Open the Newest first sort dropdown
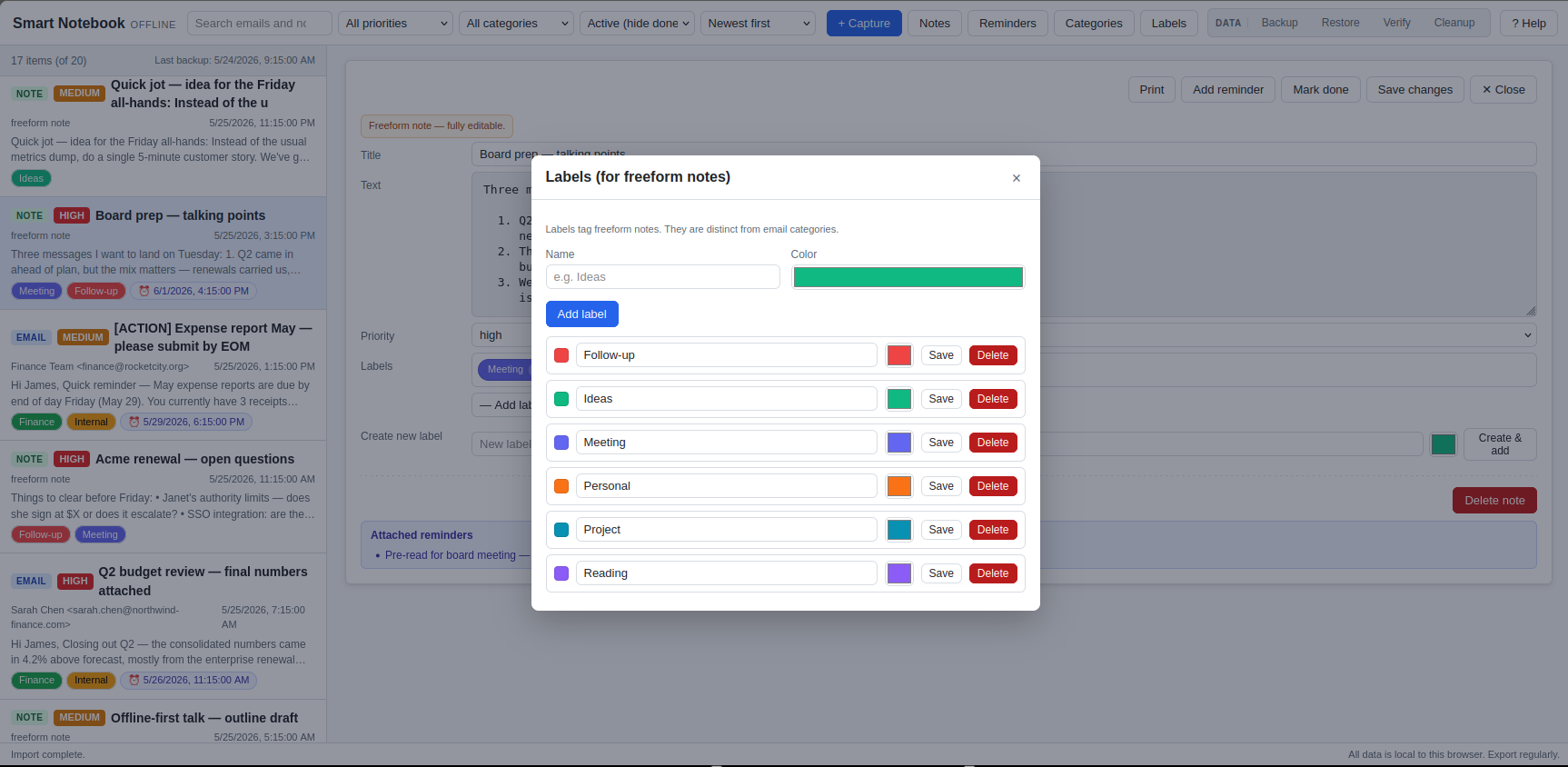The width and height of the screenshot is (1568, 767). [x=758, y=24]
